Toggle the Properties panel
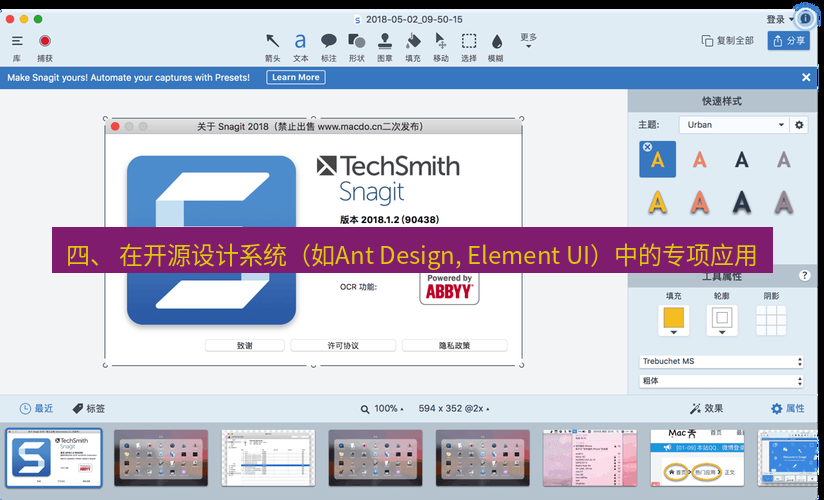 [x=787, y=409]
